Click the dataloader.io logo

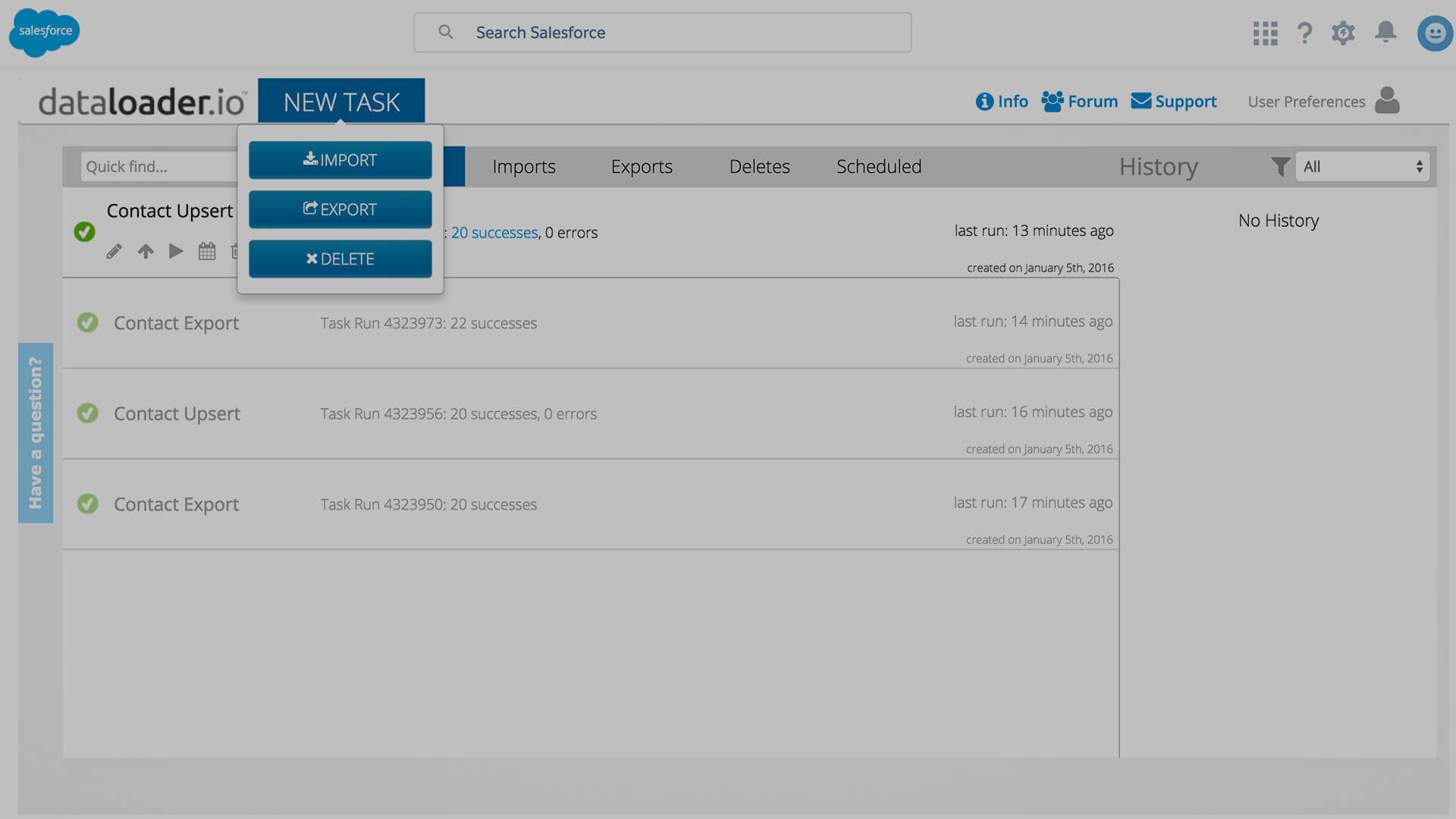[143, 102]
